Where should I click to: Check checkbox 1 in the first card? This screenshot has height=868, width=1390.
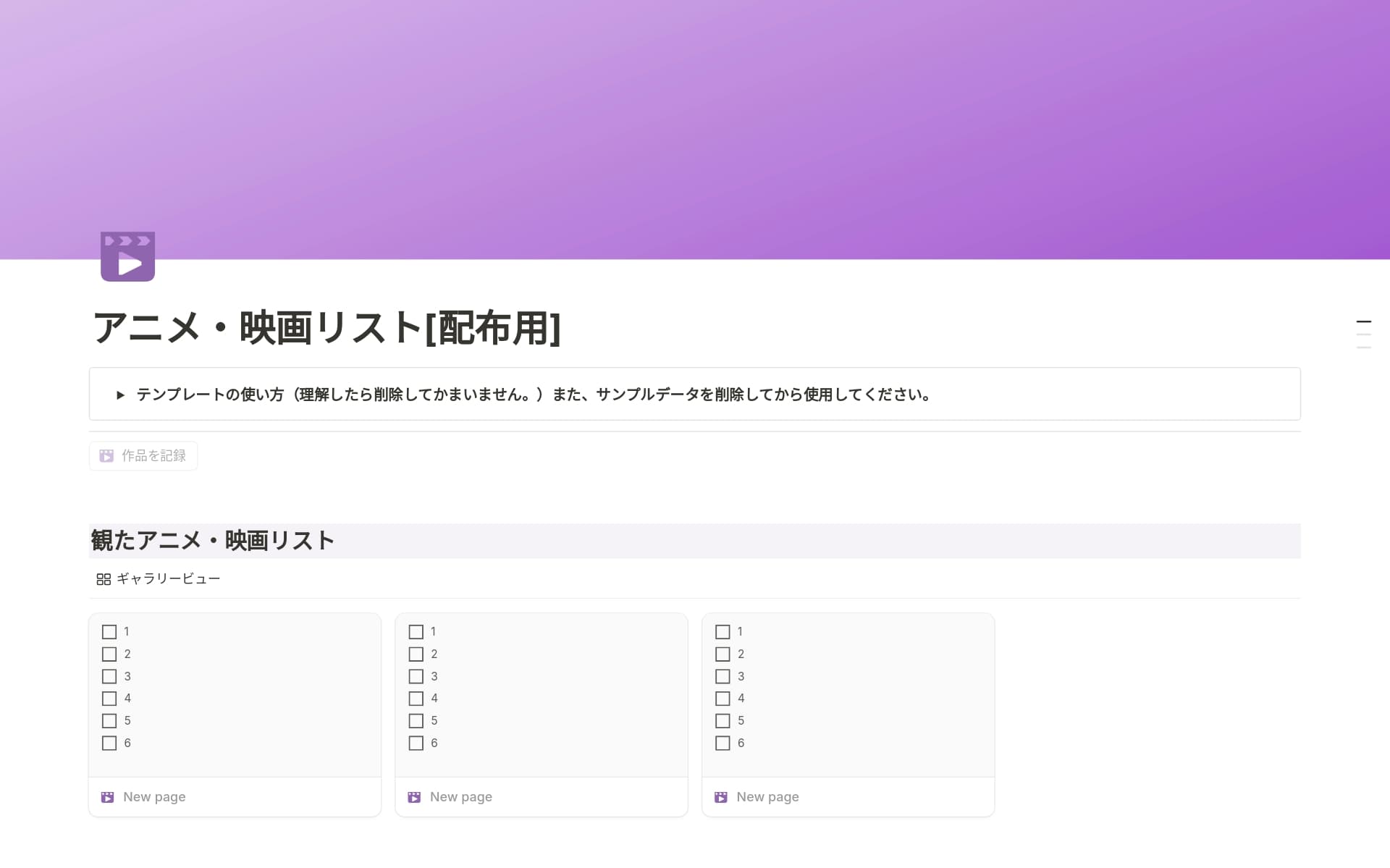(109, 631)
